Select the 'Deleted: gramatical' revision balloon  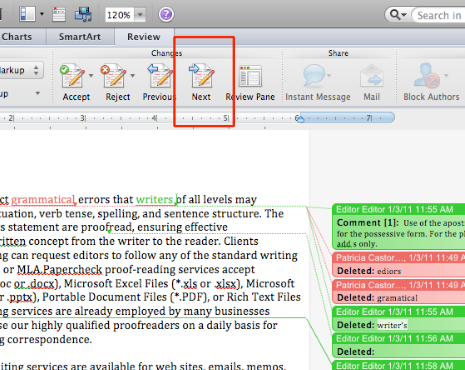coord(399,291)
